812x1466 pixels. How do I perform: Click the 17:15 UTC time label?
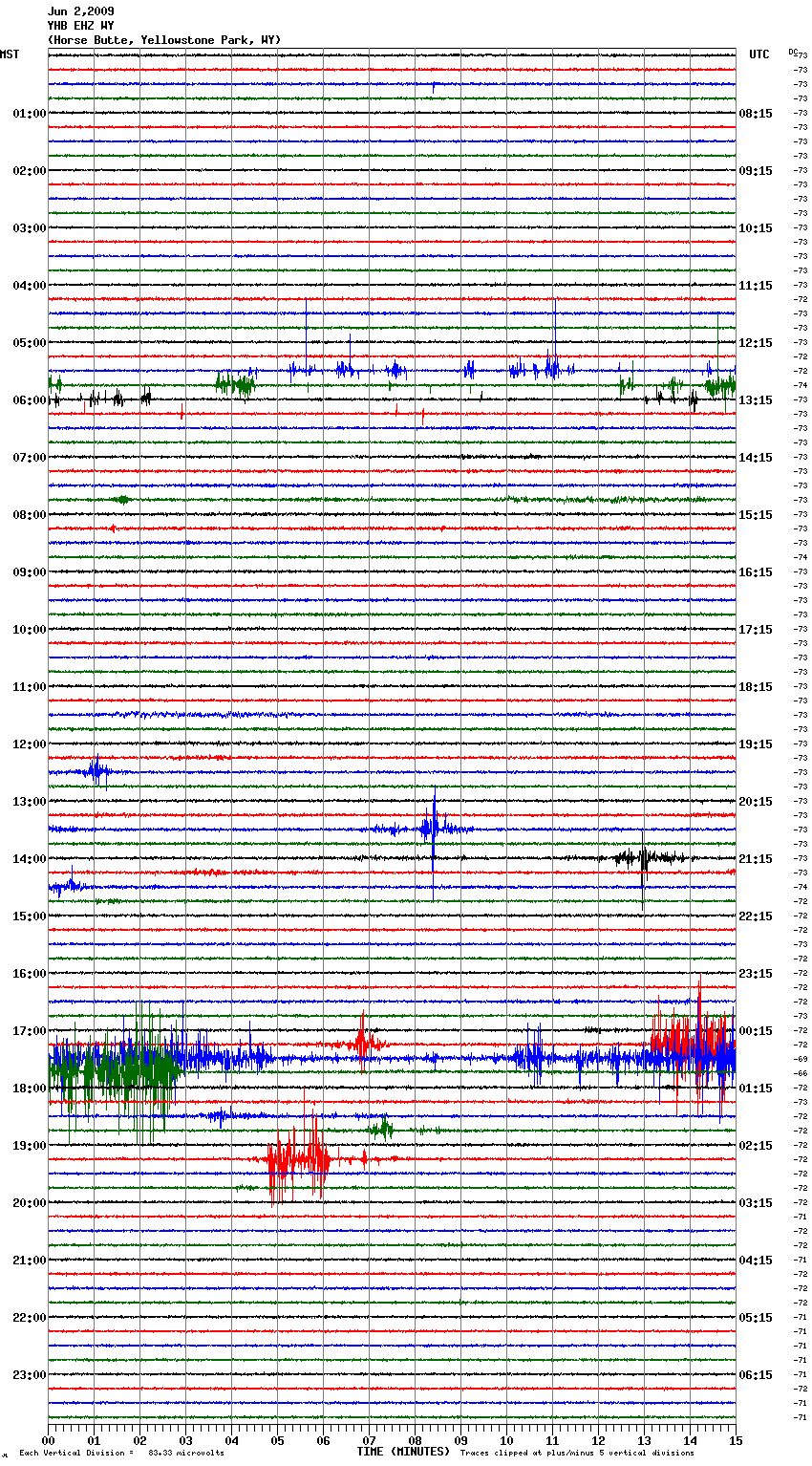tap(756, 630)
